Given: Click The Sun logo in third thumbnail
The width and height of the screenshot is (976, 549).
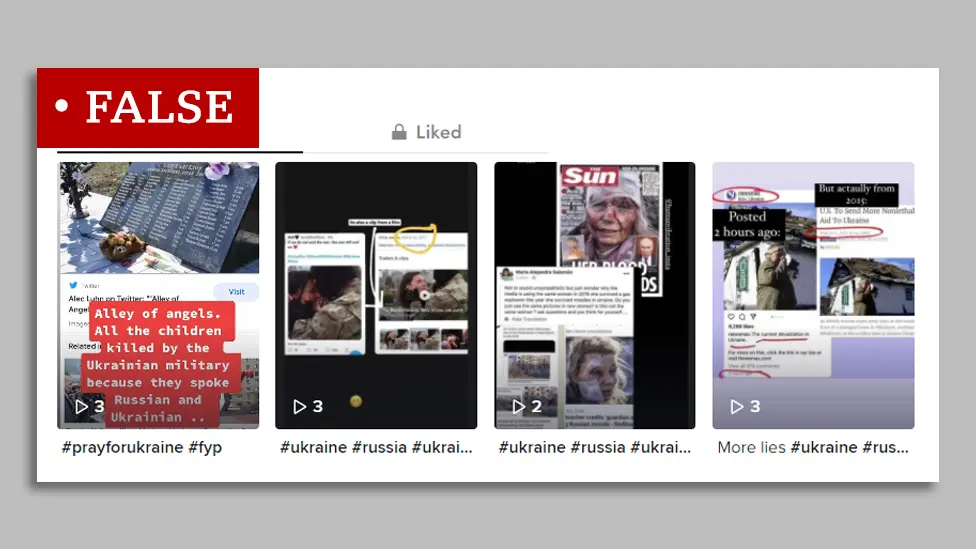Looking at the screenshot, I should pos(589,177).
